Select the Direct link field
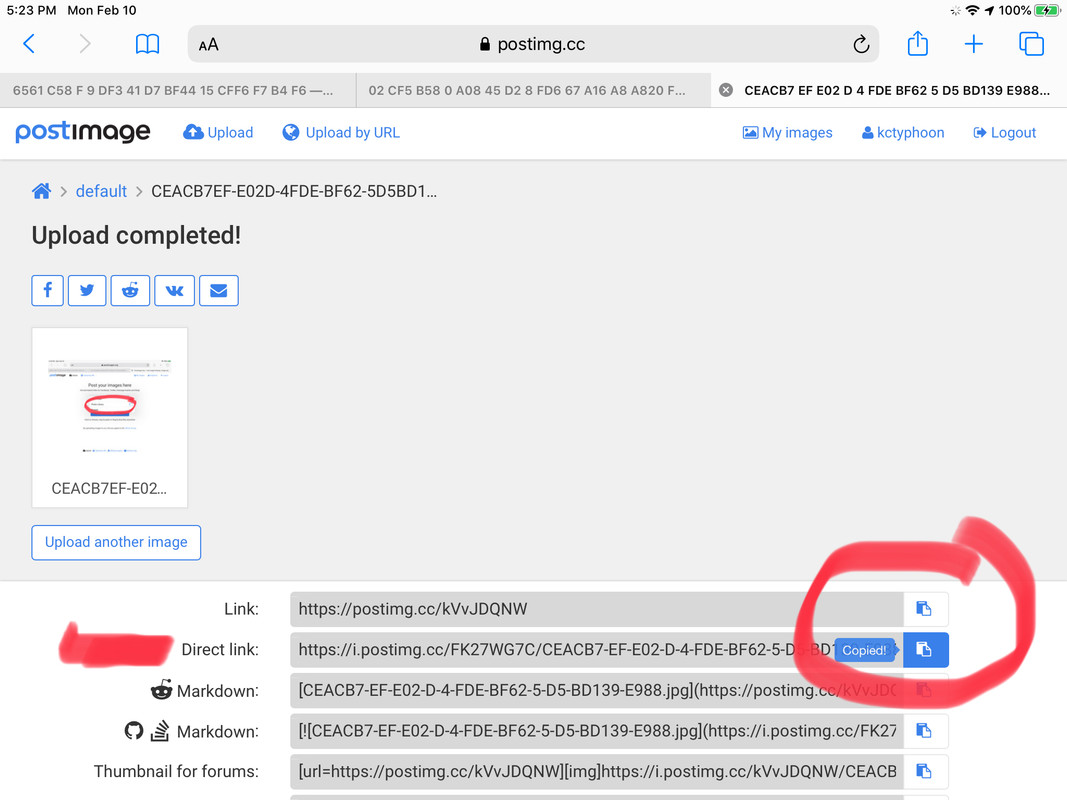This screenshot has width=1067, height=800. point(597,650)
